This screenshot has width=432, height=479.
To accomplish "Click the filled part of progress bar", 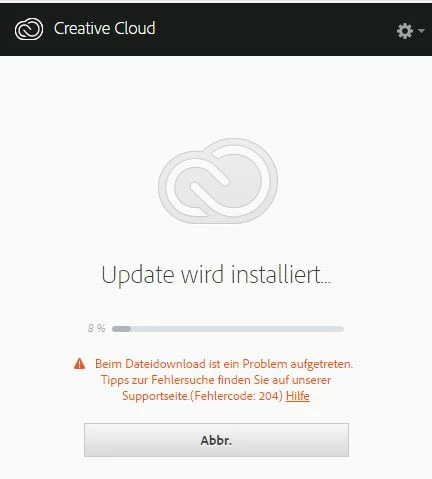I will coord(121,329).
